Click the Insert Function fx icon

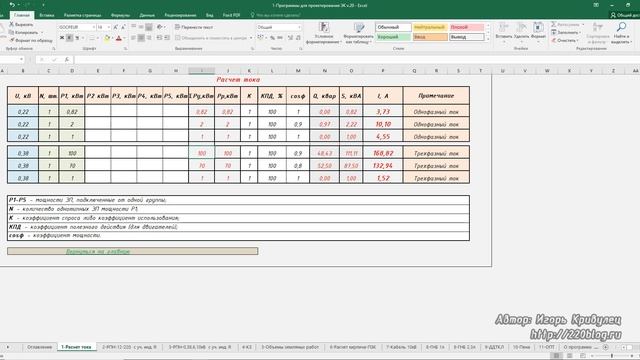point(67,60)
